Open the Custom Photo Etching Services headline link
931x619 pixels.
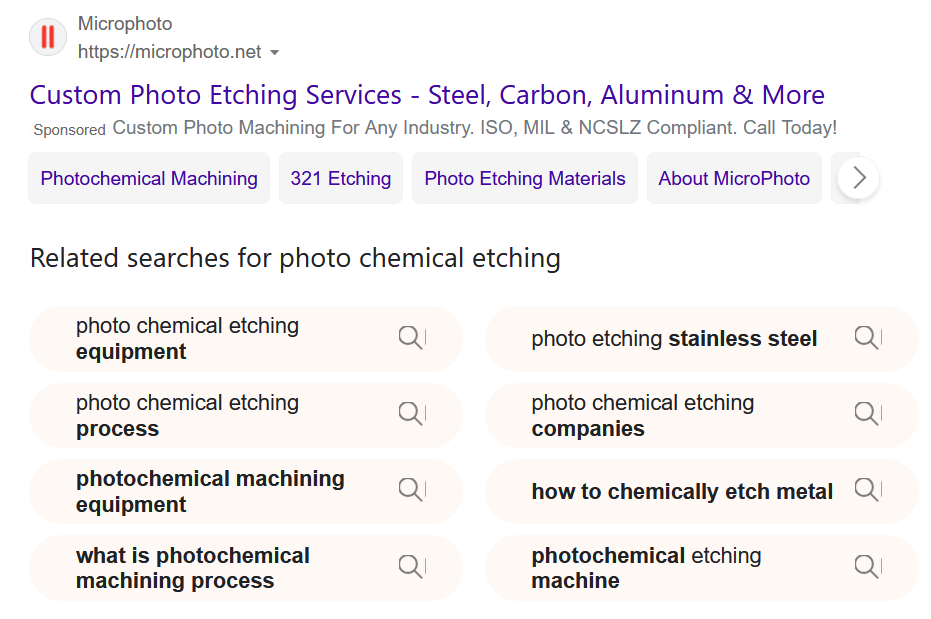427,95
